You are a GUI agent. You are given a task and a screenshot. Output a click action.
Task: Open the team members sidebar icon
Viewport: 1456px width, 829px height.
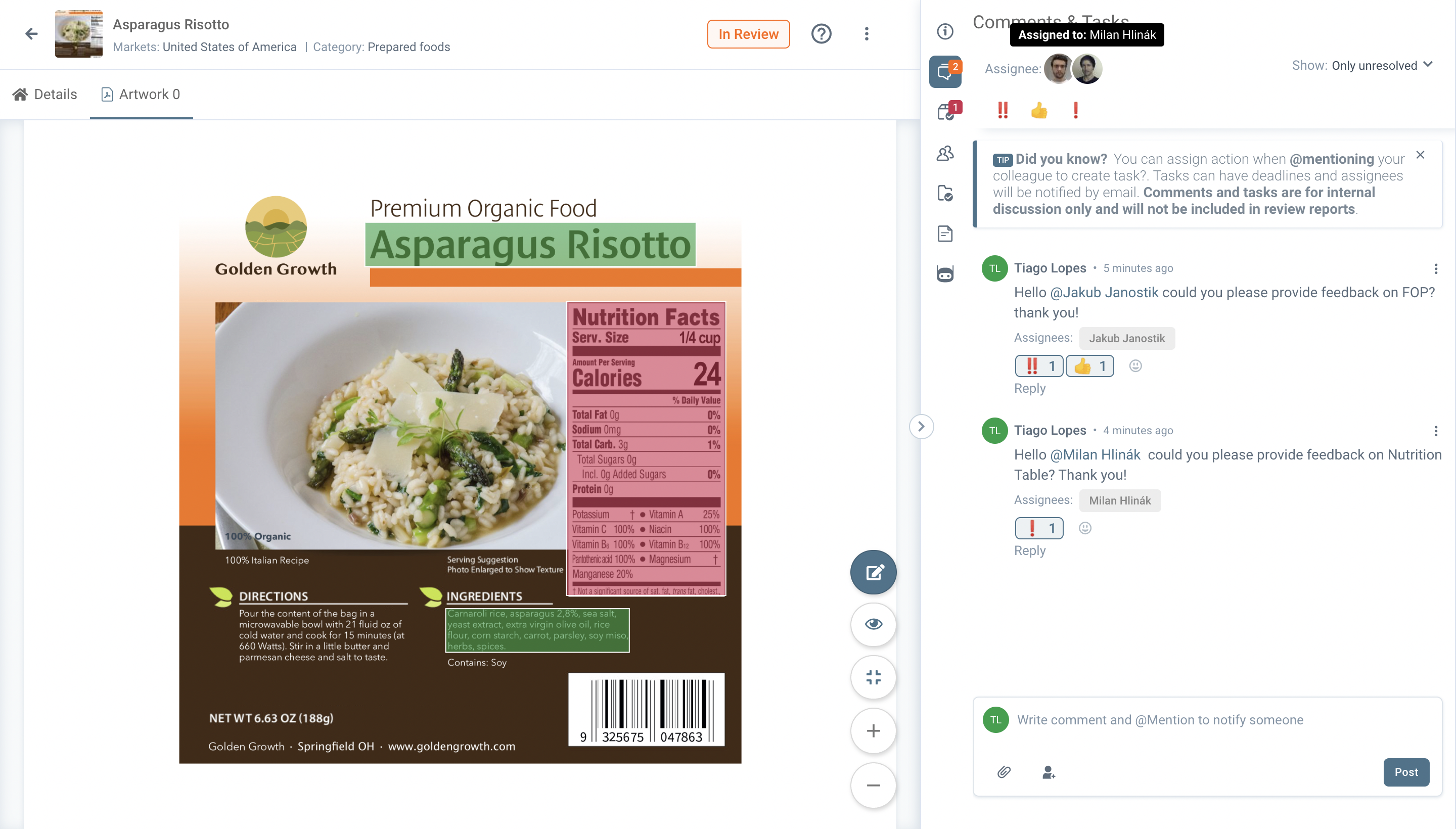945,153
